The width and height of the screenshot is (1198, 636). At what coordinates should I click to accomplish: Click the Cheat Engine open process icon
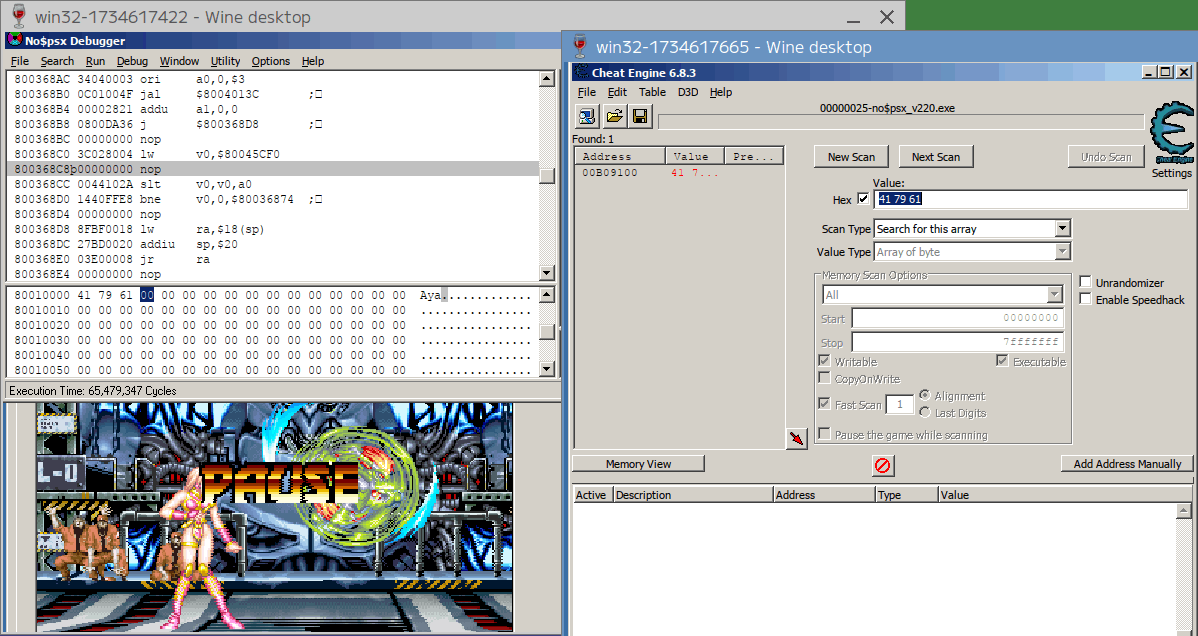pos(587,116)
